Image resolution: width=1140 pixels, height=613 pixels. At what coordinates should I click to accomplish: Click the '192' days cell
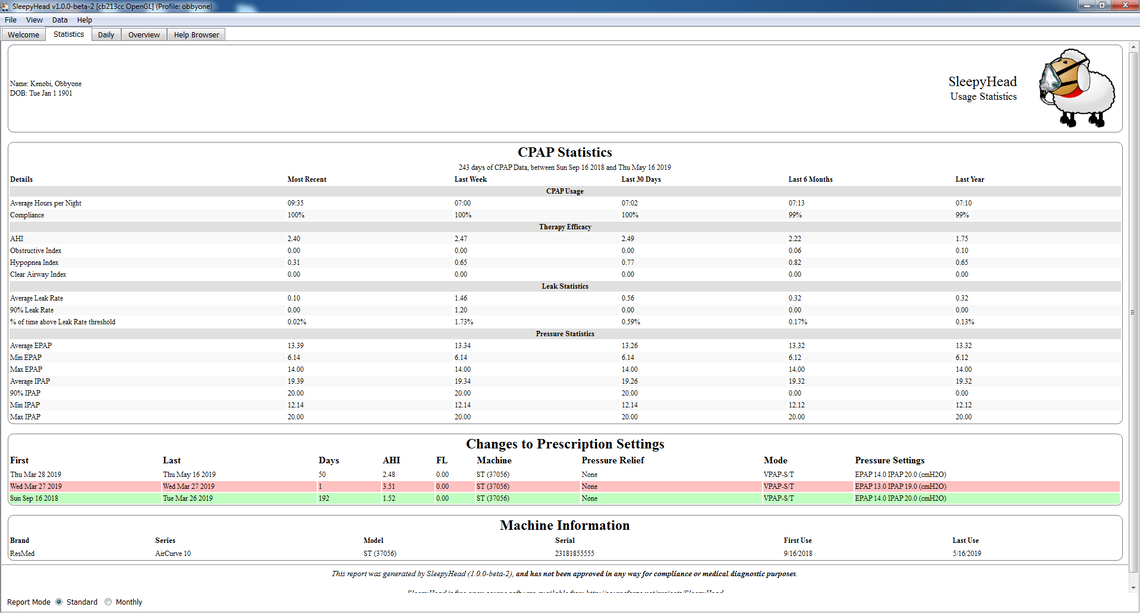click(x=324, y=499)
